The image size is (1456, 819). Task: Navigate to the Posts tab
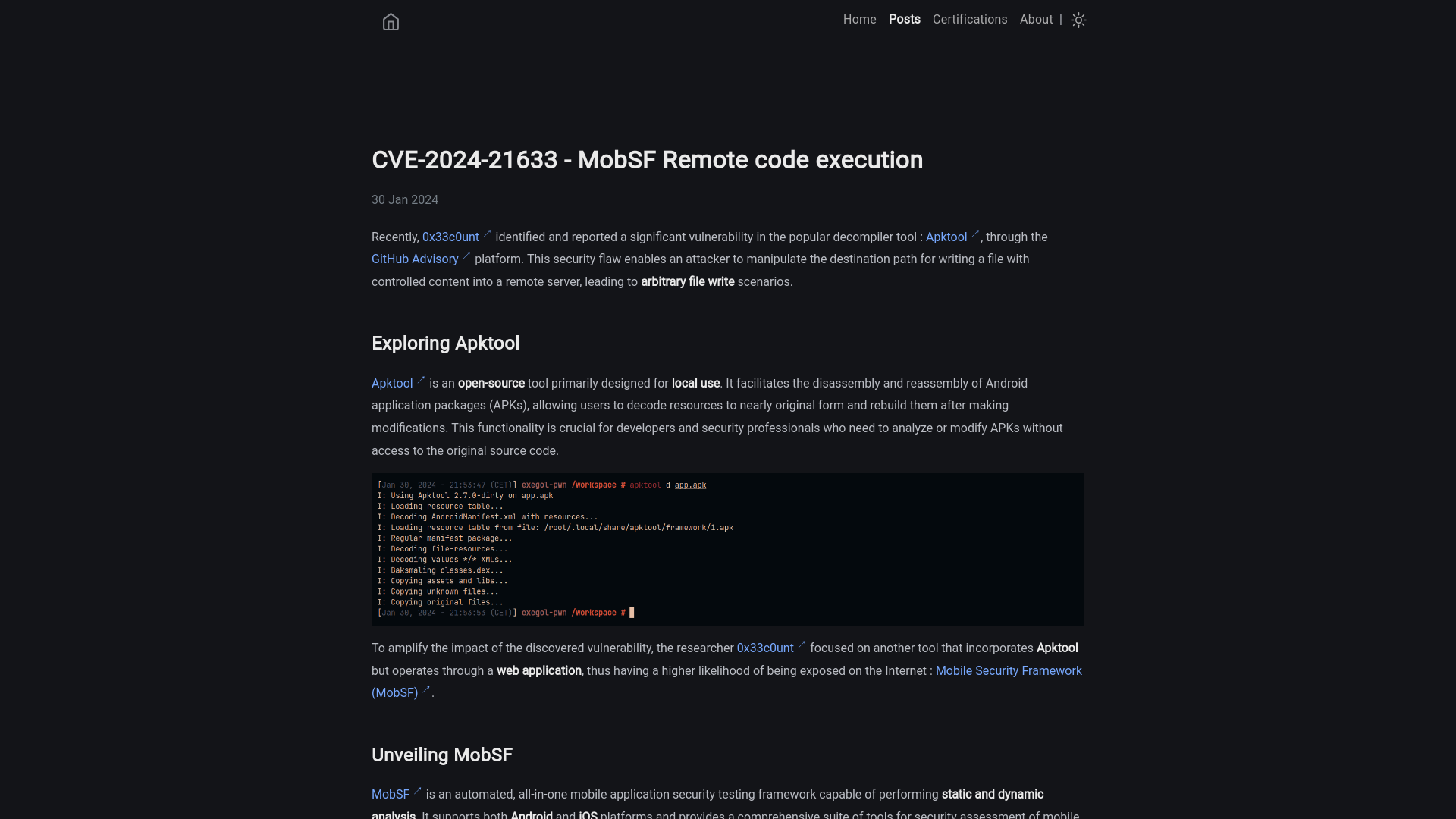905,19
